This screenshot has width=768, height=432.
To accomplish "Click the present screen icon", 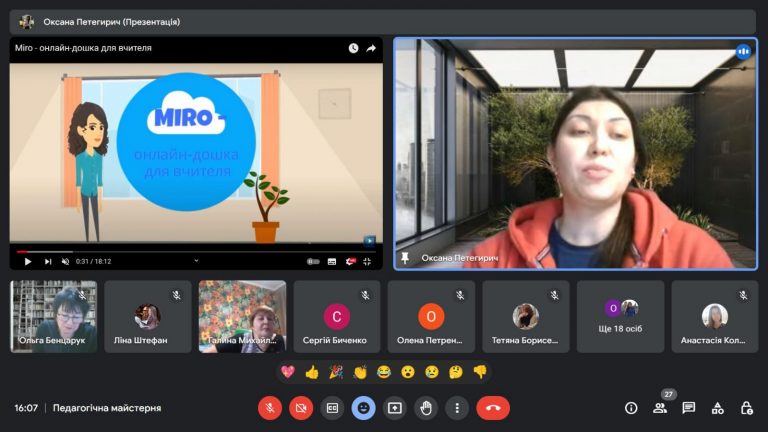I will click(x=394, y=408).
